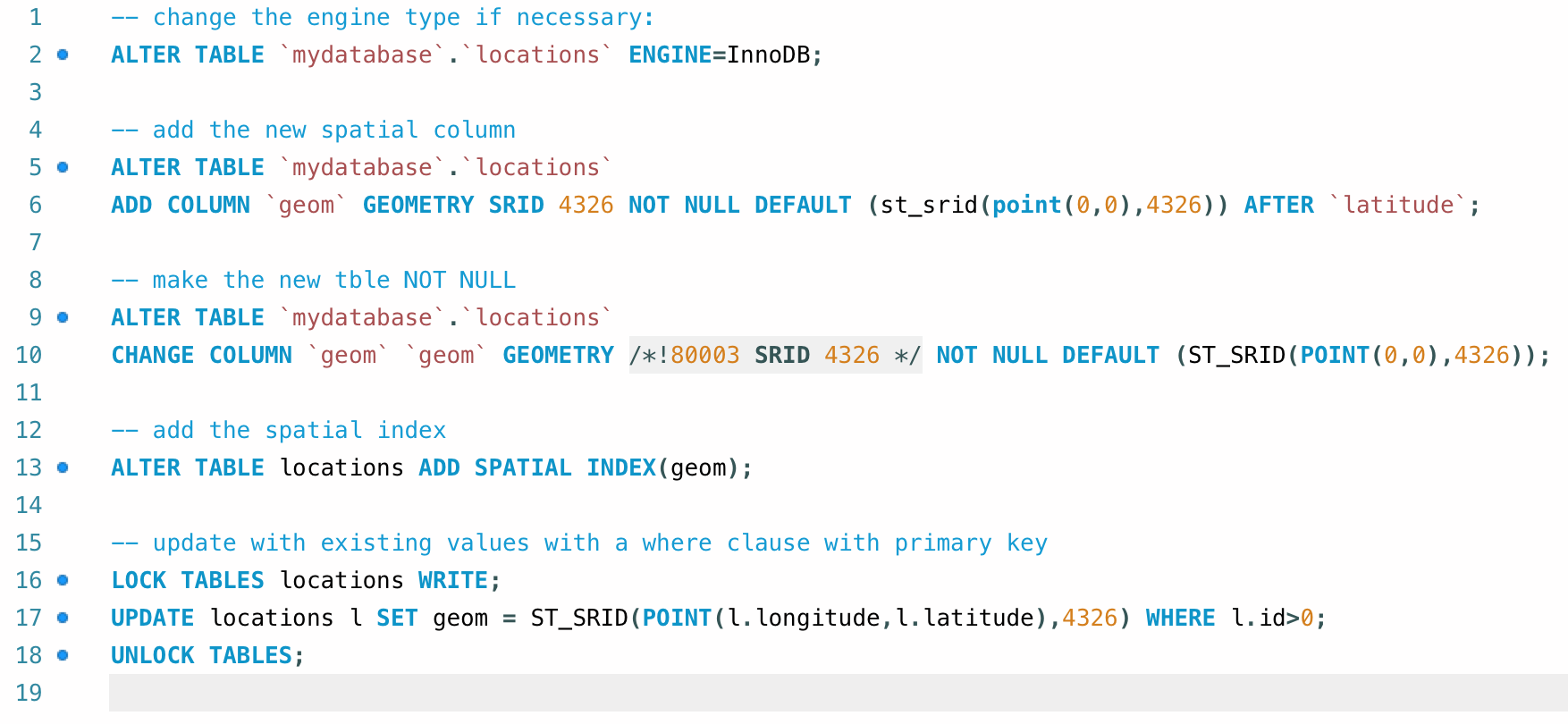Click the uppercase UPDATE keyword on line 17

pyautogui.click(x=153, y=618)
